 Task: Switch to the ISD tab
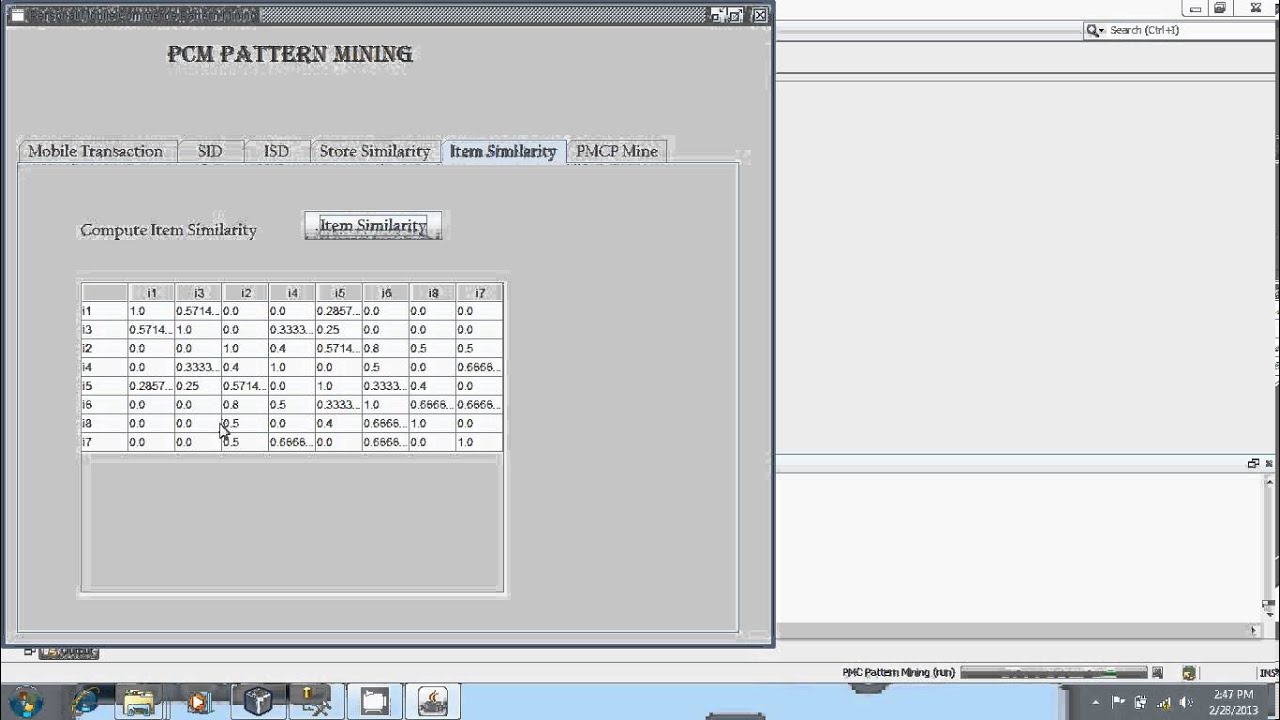[276, 151]
